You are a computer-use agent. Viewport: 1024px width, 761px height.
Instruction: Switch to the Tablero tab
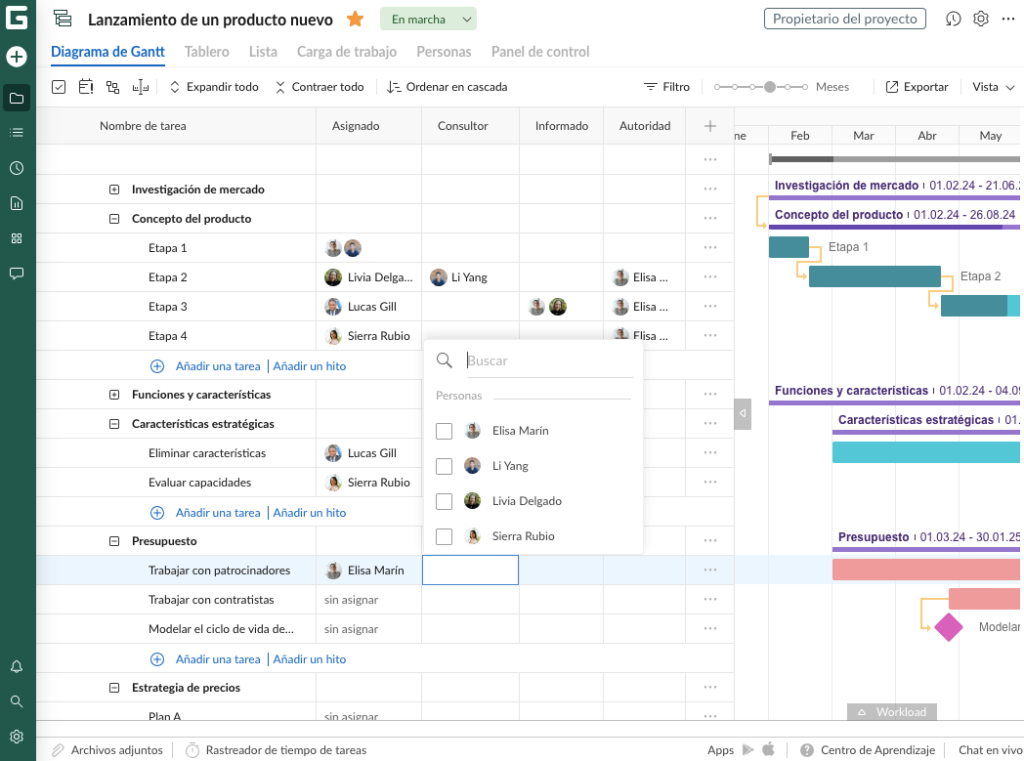tap(207, 52)
